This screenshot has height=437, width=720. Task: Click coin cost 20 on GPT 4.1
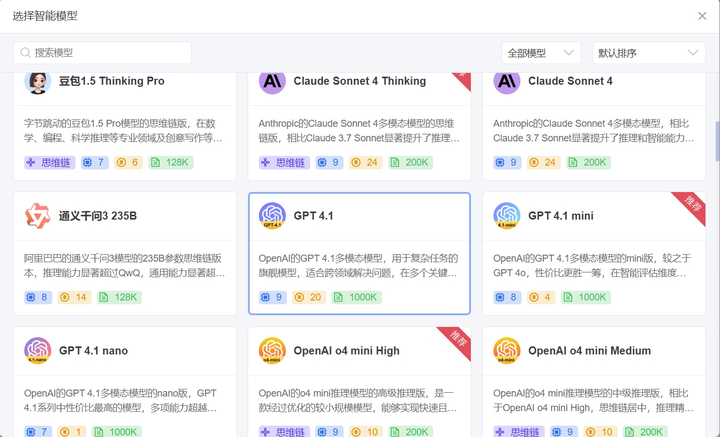(309, 297)
